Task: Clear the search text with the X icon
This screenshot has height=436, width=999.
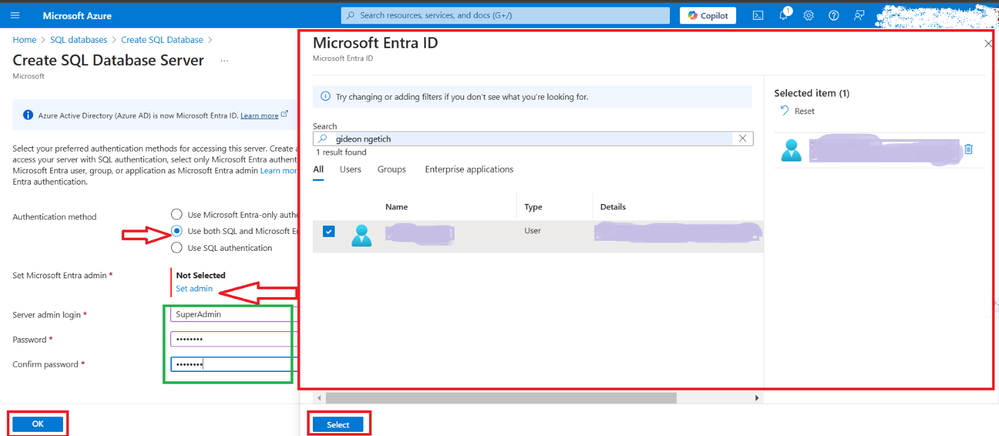Action: 742,138
